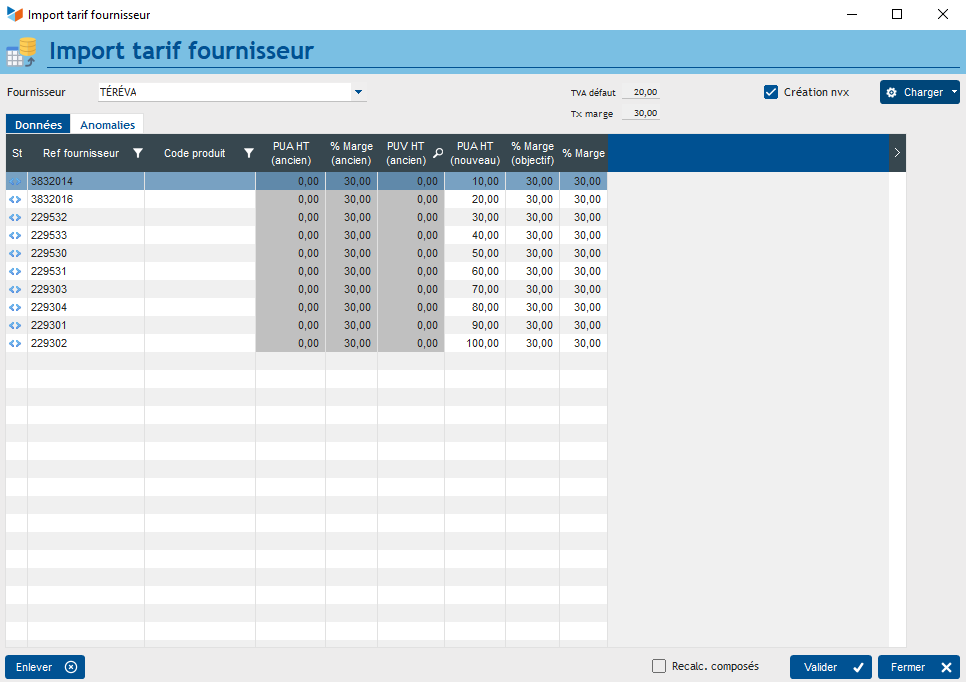Click the TVA défaut value field
The width and height of the screenshot is (966, 682).
coord(640,92)
